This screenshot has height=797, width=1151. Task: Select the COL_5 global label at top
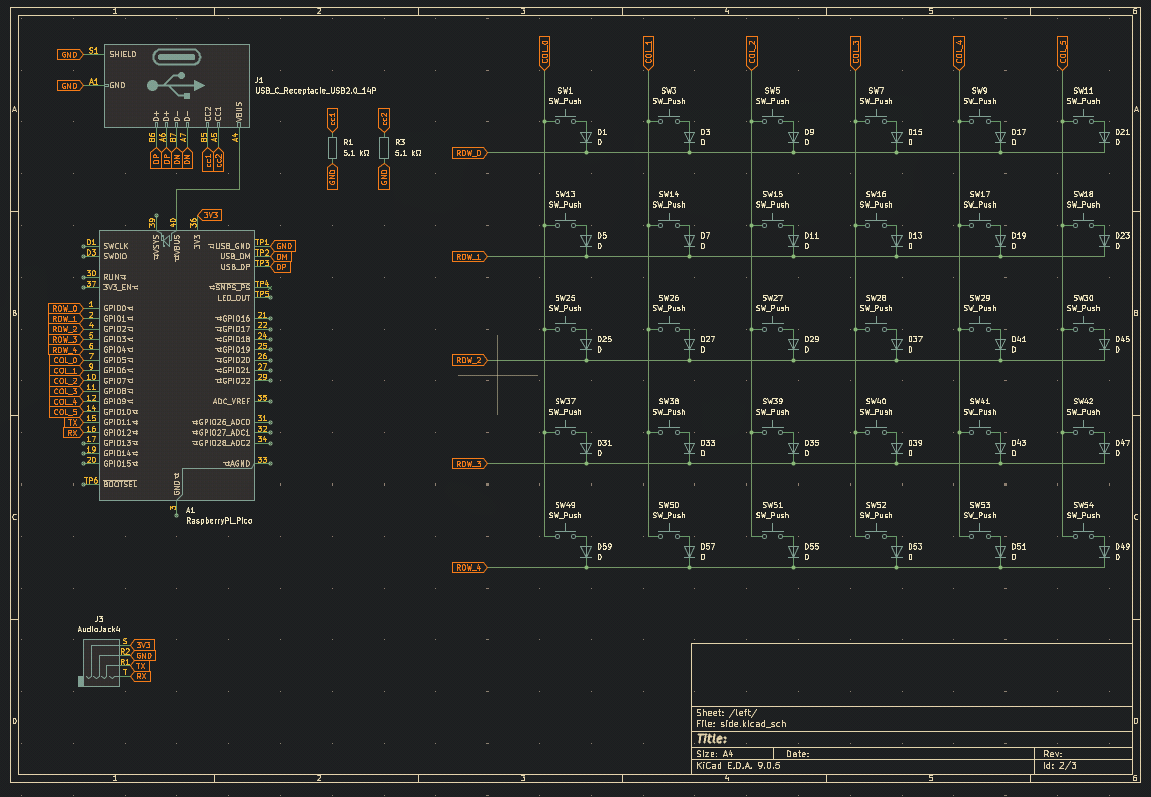click(x=1062, y=53)
